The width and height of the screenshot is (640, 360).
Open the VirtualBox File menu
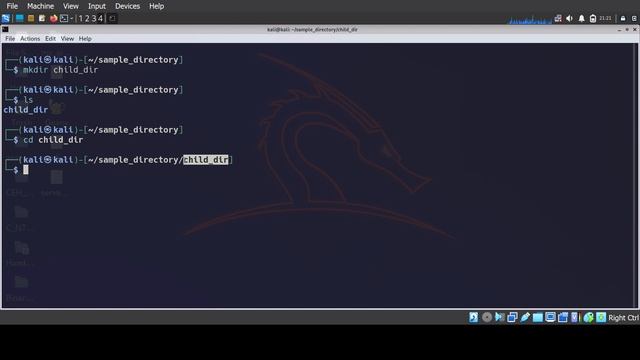(12, 6)
